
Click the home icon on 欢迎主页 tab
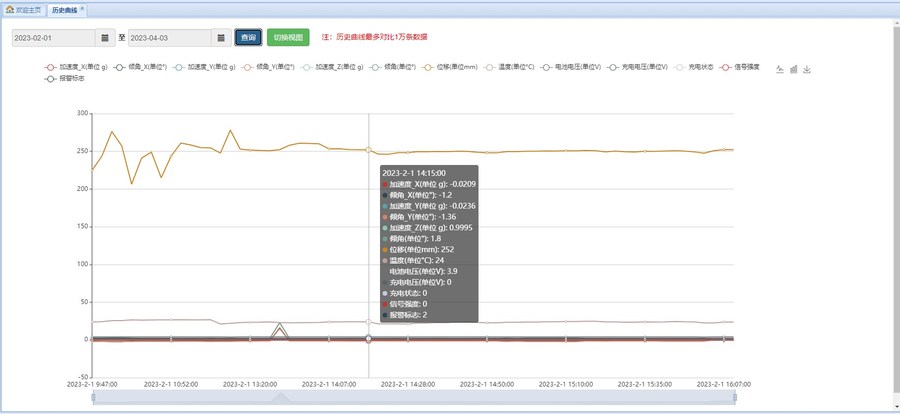10,9
